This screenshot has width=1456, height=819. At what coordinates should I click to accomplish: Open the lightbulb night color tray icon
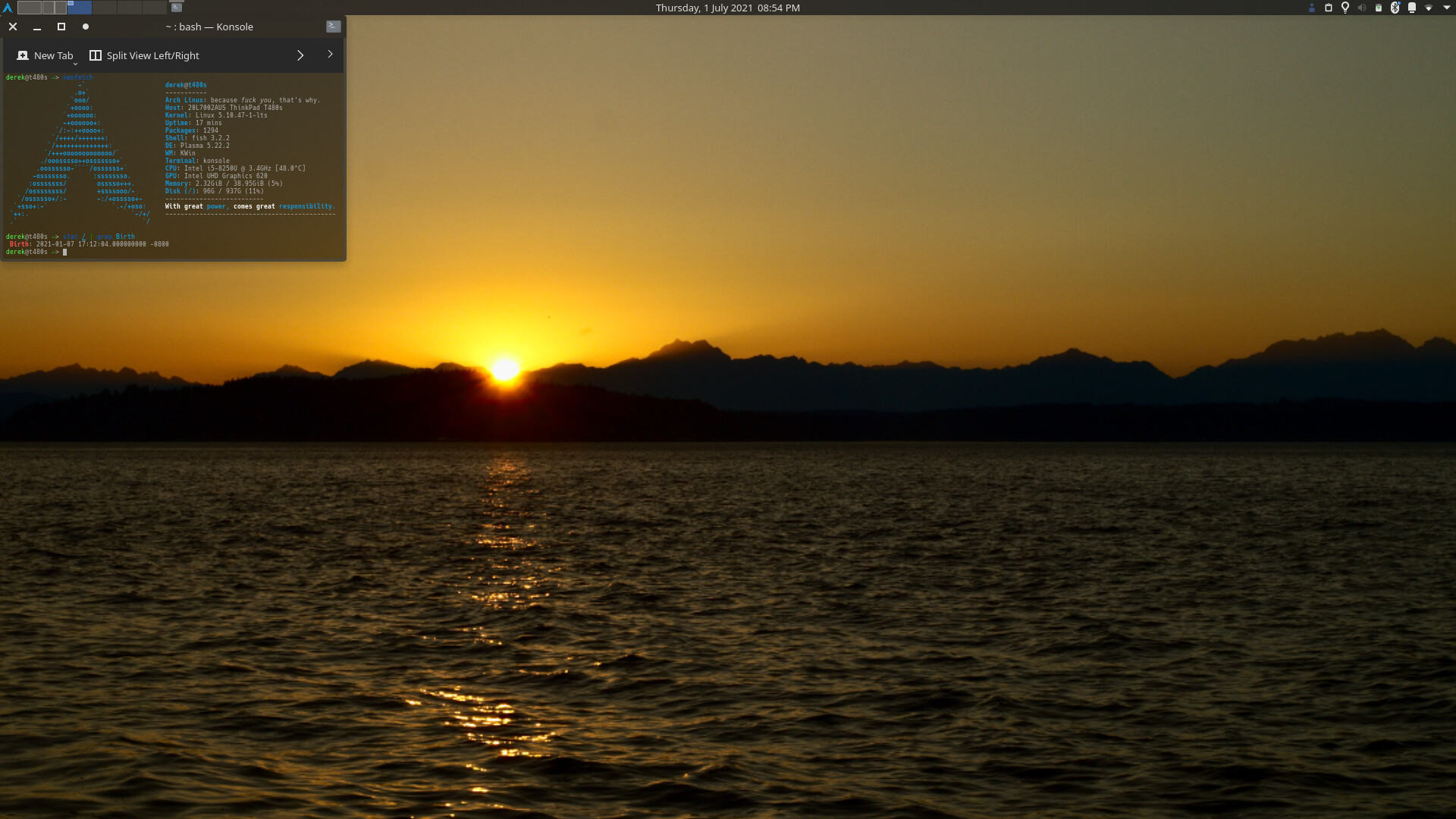click(x=1345, y=8)
